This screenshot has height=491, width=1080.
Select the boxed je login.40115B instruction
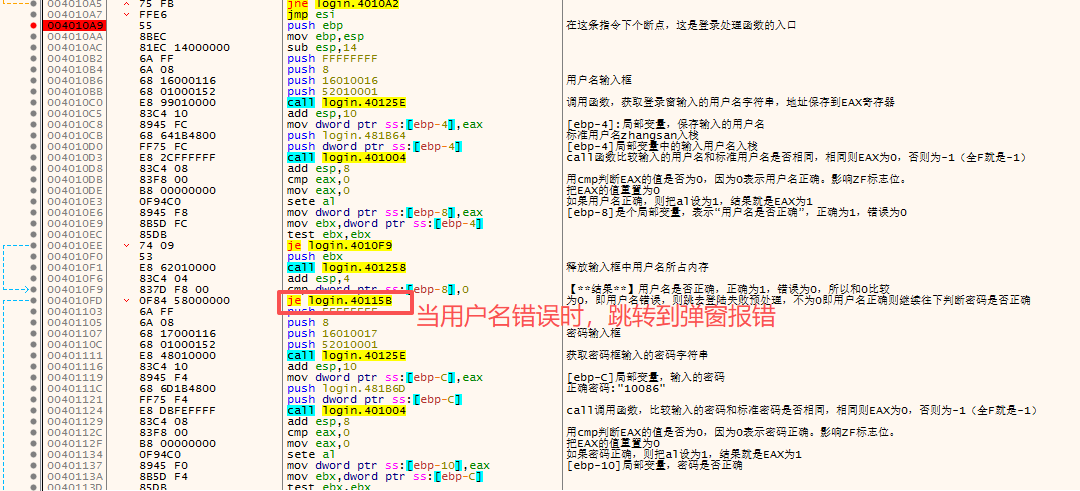[x=340, y=300]
